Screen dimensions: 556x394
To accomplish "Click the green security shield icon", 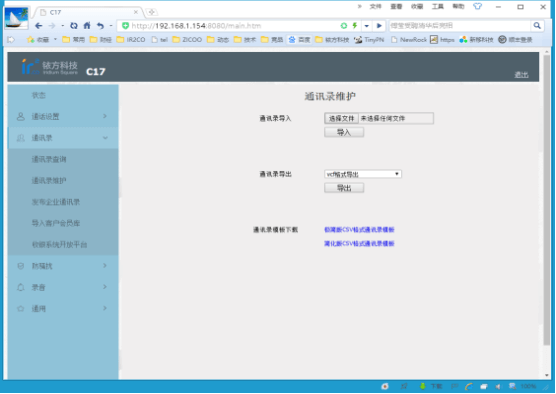I will click(125, 26).
